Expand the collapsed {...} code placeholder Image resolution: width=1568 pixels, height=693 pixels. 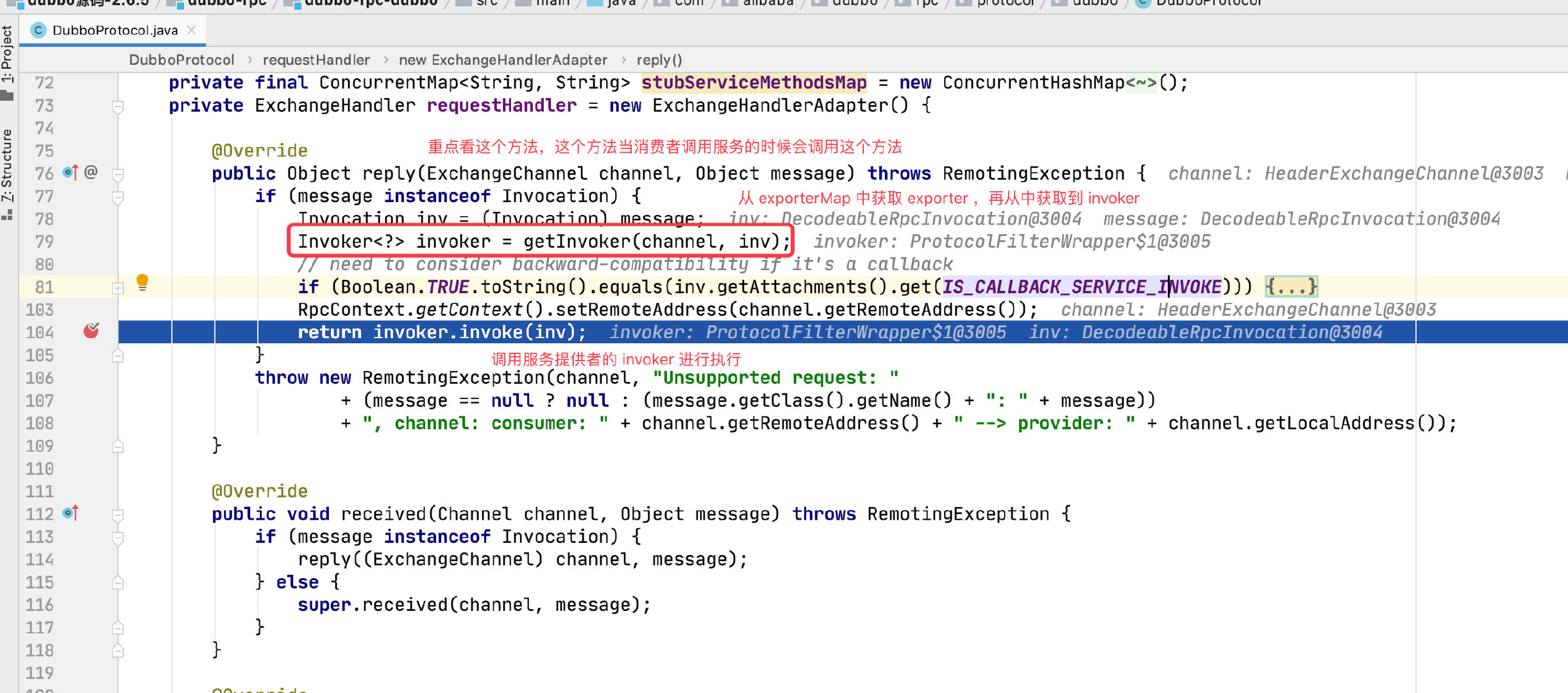point(1291,287)
